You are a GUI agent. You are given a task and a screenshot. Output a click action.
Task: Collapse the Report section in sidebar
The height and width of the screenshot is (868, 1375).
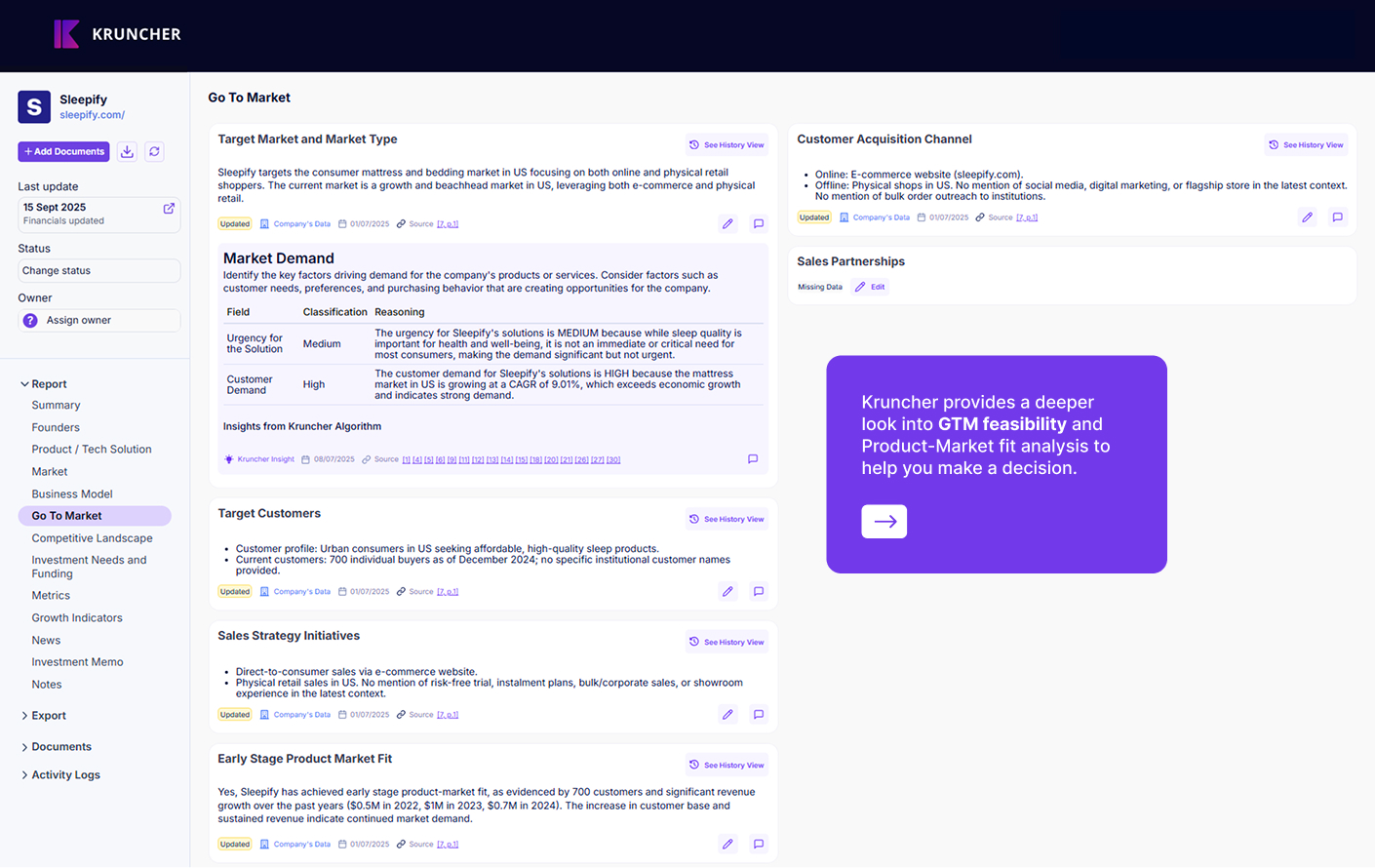point(25,384)
